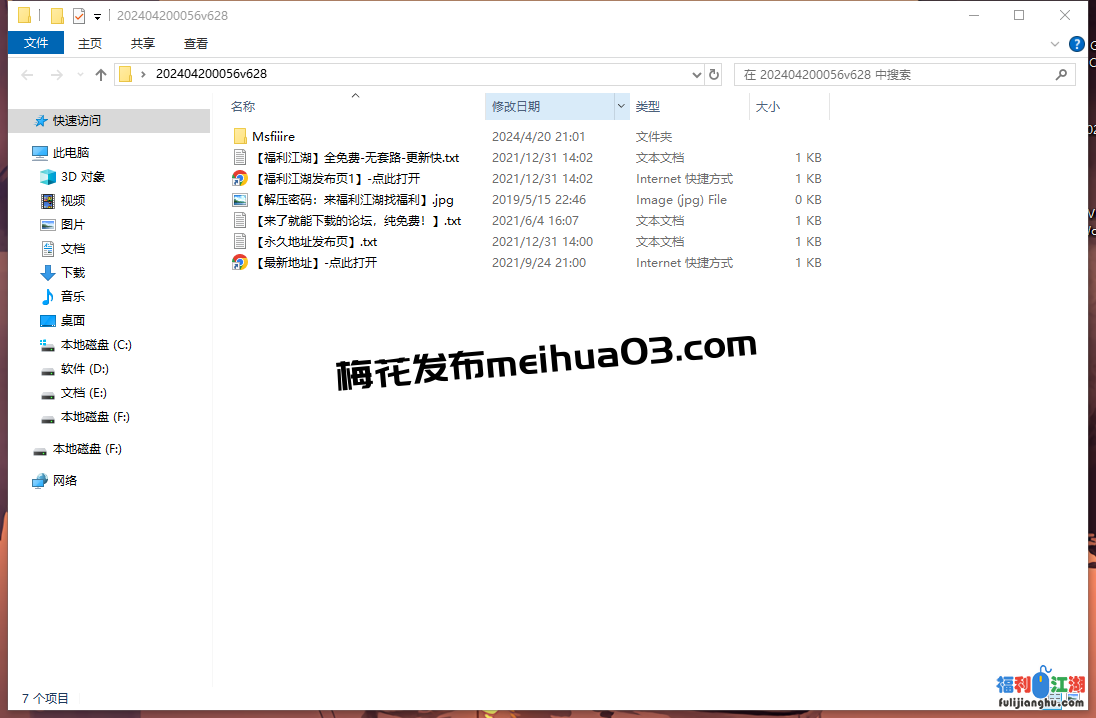Expand the ribbon with chevron
Screen dimensions: 1096x718
1055,44
